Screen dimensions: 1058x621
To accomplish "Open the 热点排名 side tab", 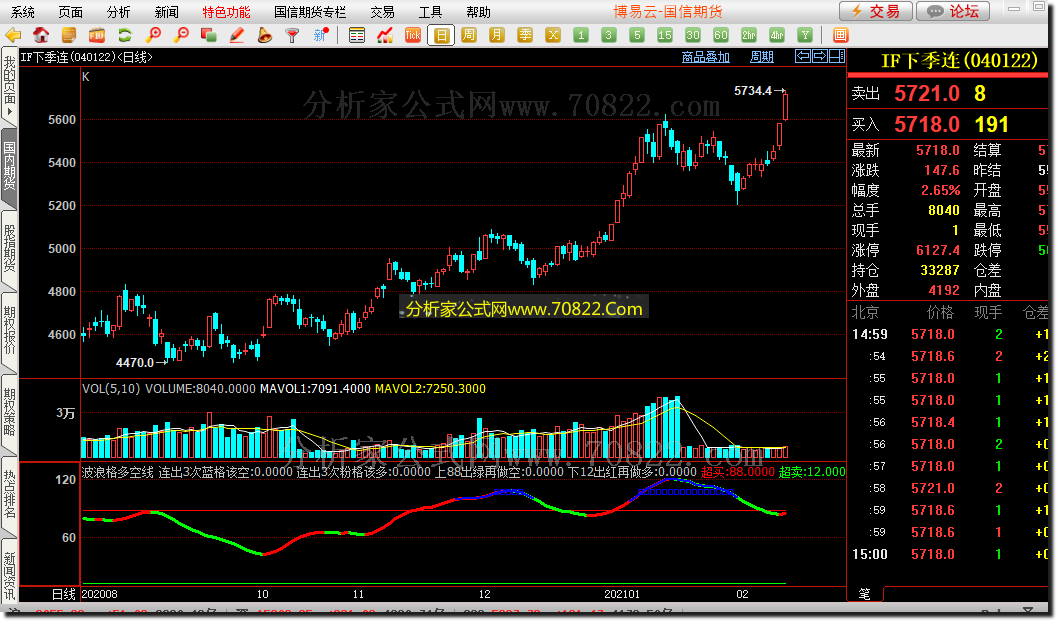I will pyautogui.click(x=9, y=494).
